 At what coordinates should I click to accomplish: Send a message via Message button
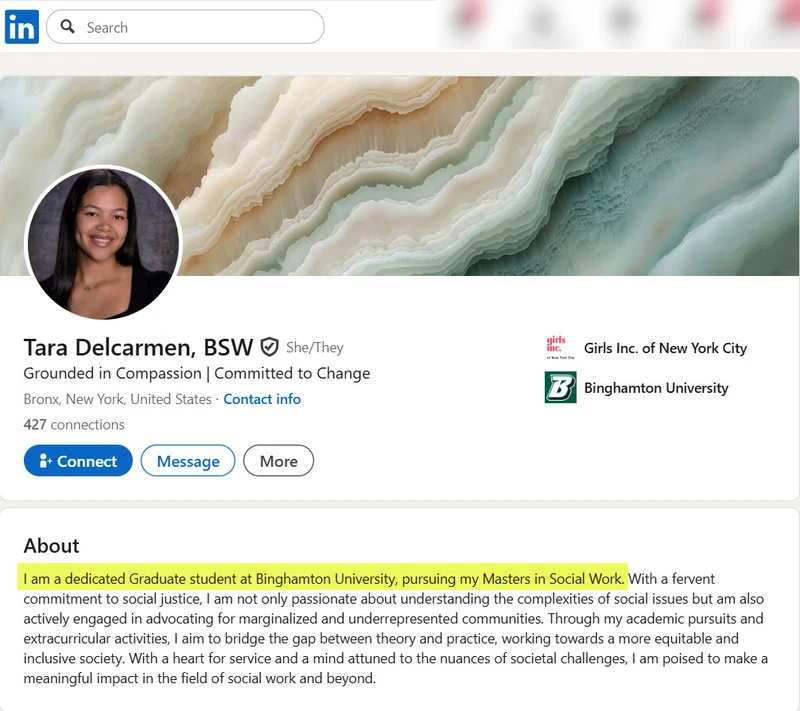click(x=188, y=461)
